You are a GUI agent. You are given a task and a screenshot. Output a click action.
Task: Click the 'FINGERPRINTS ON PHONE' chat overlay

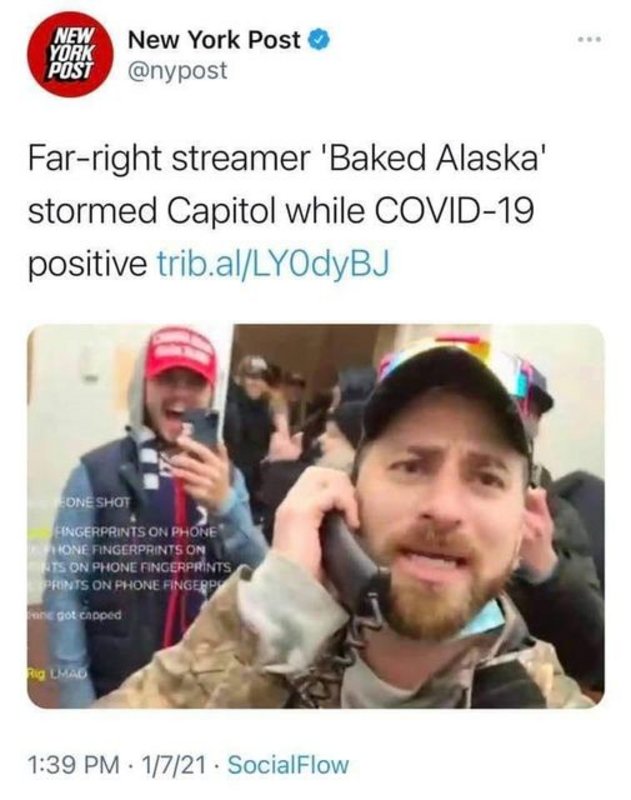pos(135,531)
